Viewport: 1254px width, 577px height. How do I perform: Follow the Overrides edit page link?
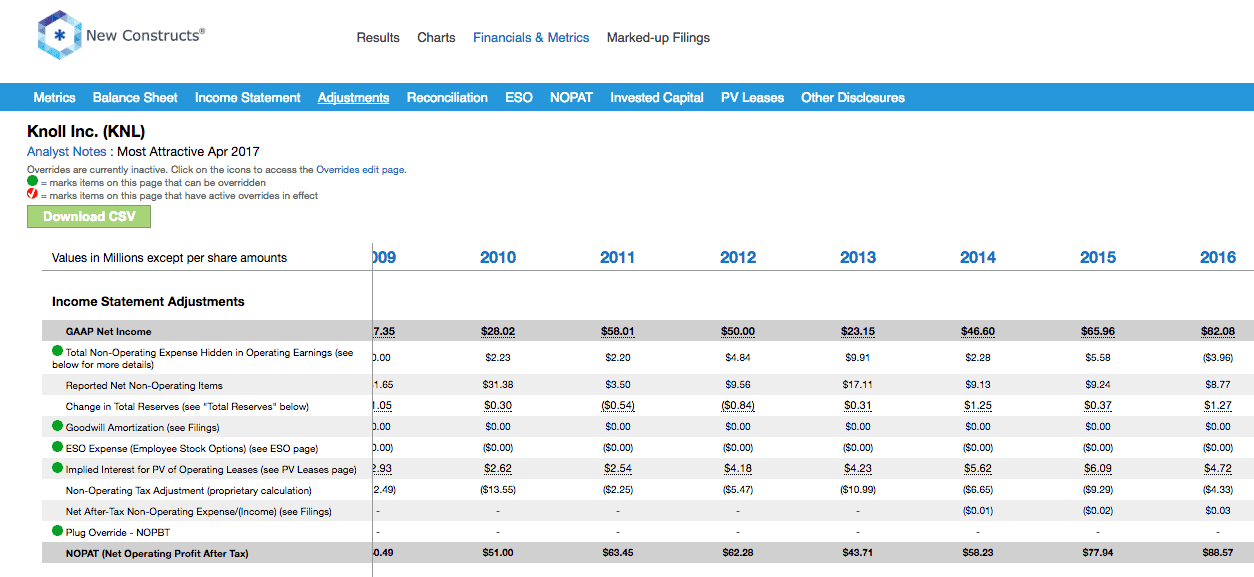tap(360, 170)
